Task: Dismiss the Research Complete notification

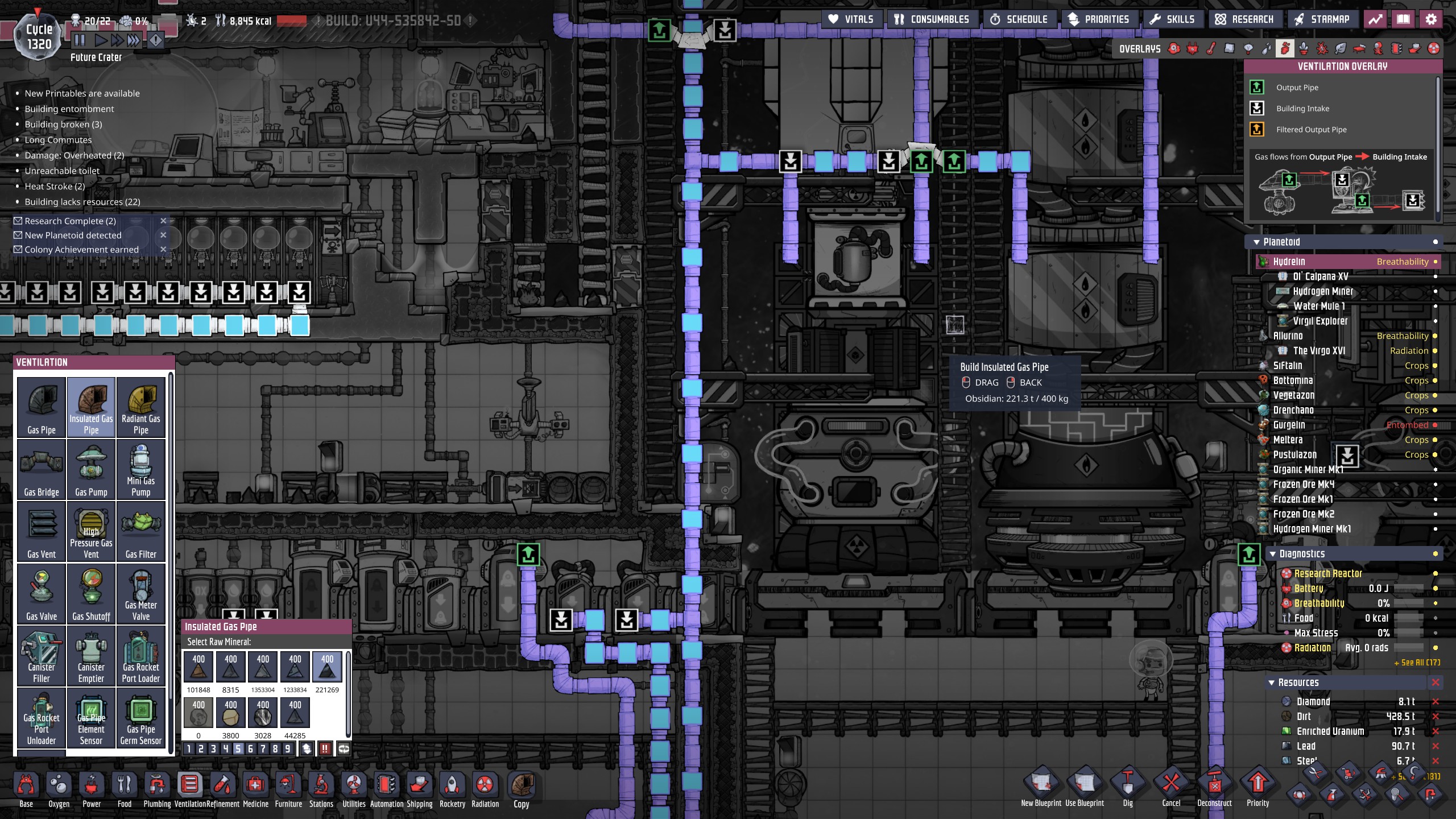Action: coord(163,221)
